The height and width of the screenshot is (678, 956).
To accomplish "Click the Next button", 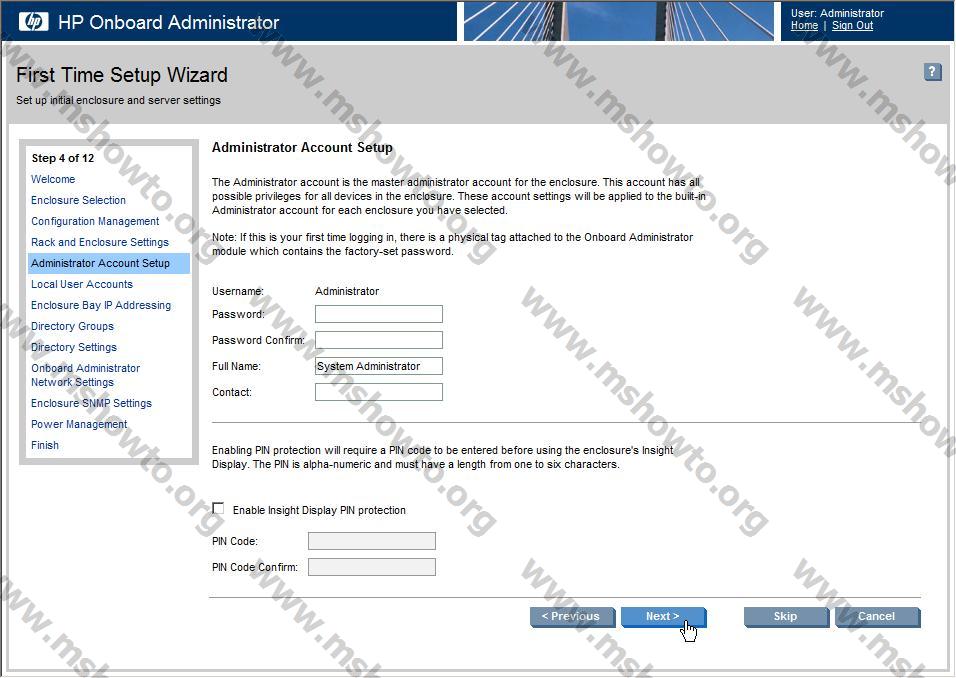I will coord(663,616).
